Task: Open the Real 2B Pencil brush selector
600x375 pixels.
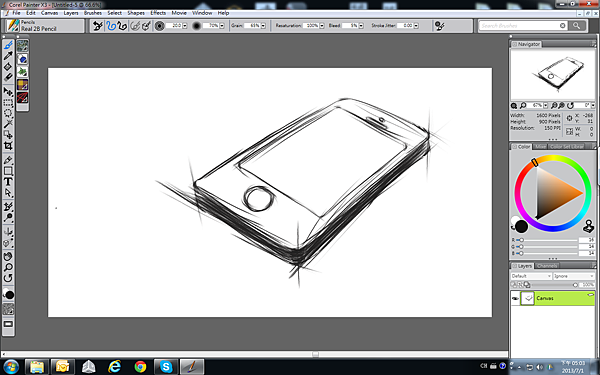Action: click(45, 26)
